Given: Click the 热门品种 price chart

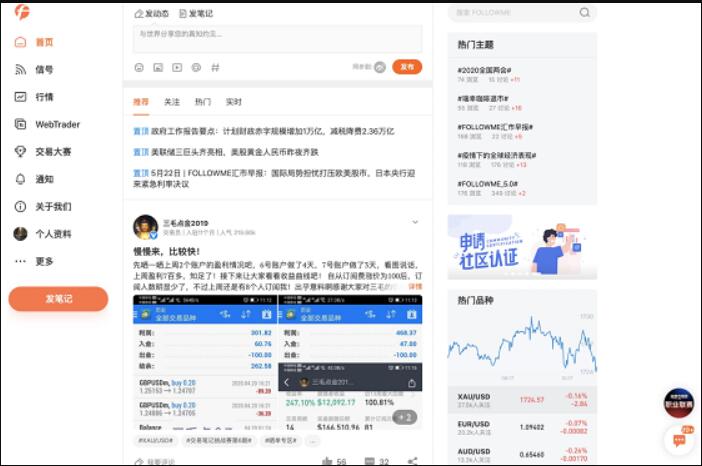Looking at the screenshot, I should point(522,345).
